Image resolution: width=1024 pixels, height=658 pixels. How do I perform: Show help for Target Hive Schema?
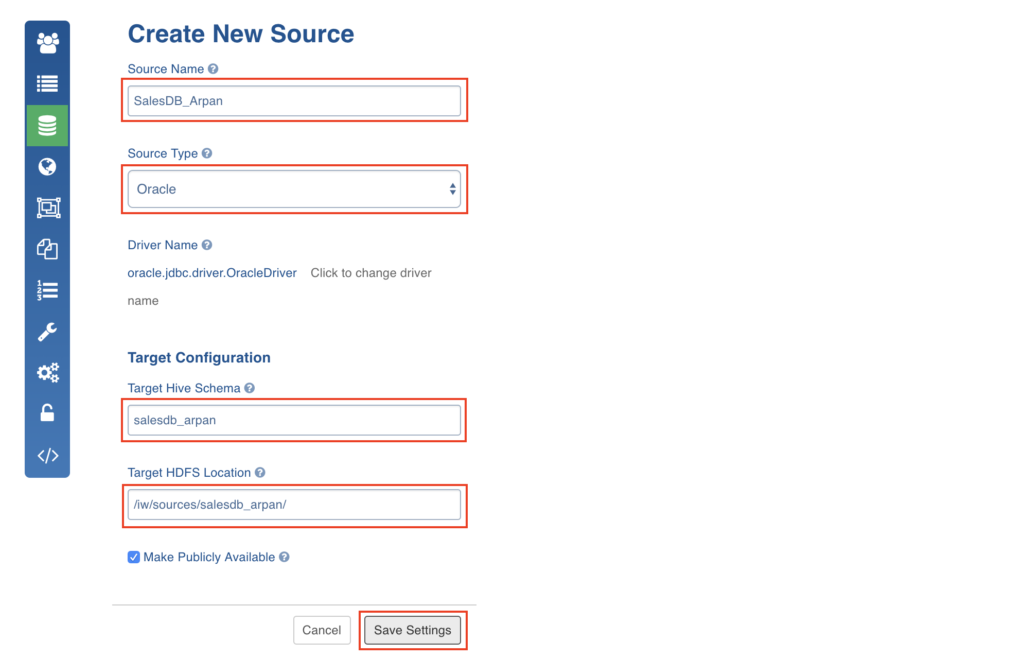tap(249, 388)
